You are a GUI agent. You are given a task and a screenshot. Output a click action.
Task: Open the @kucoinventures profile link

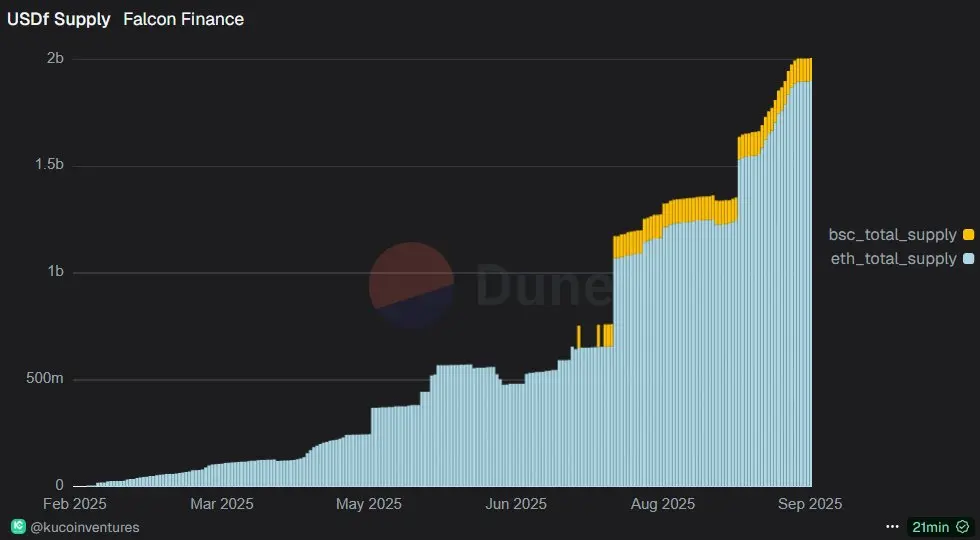[84, 528]
